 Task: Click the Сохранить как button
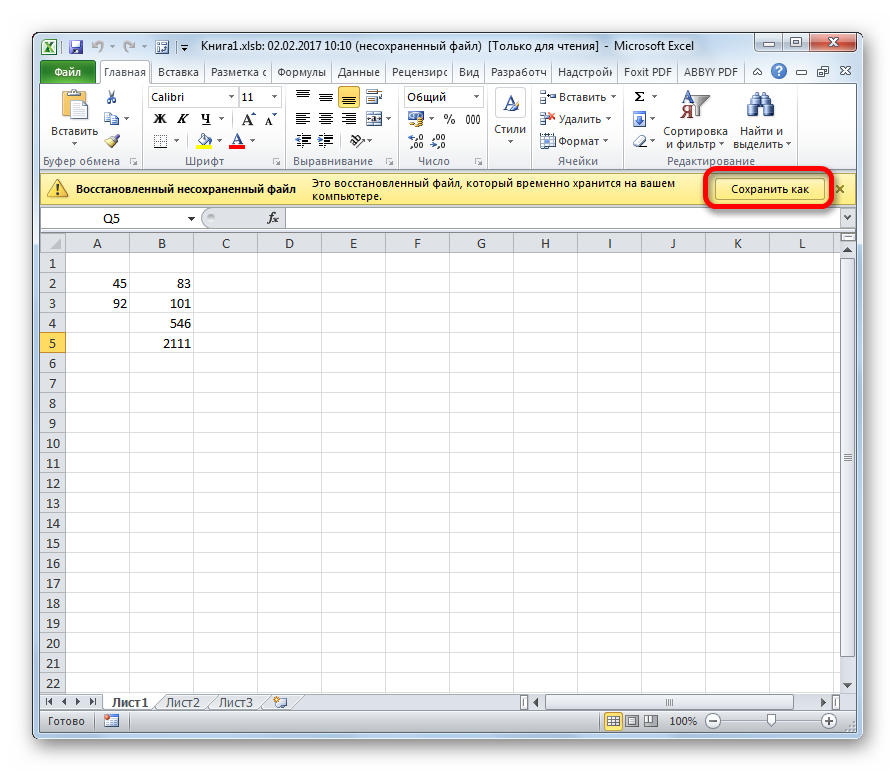769,189
